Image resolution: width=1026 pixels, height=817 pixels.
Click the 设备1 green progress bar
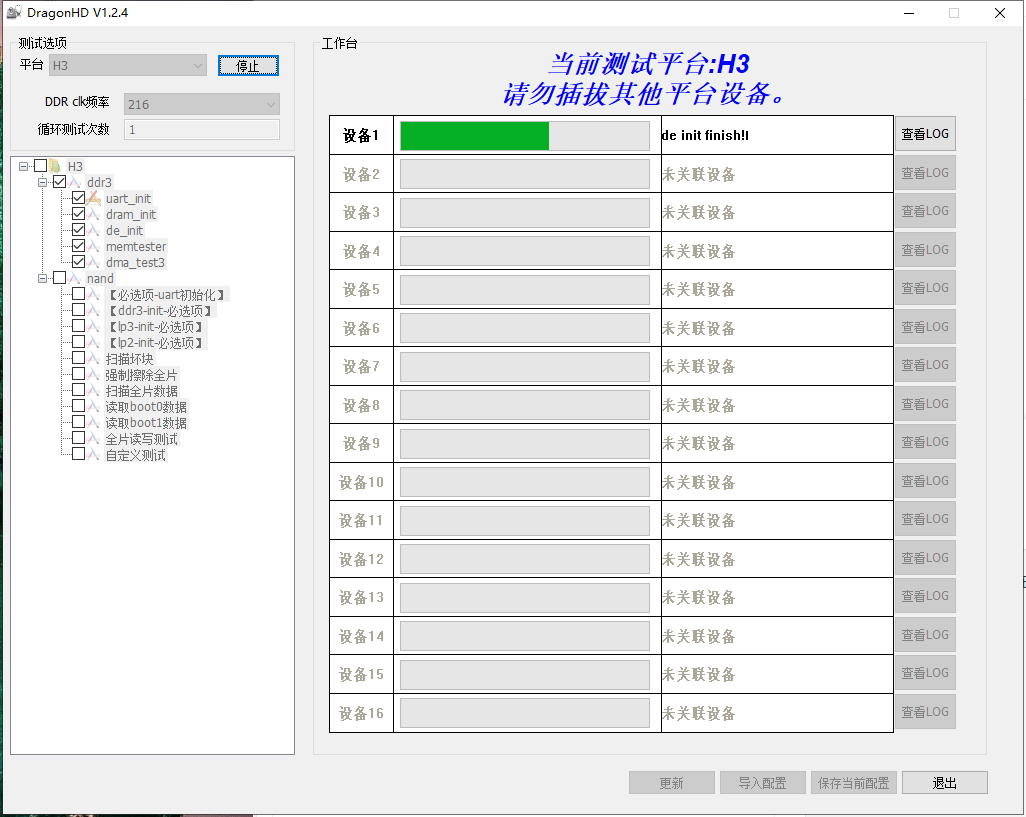click(475, 135)
